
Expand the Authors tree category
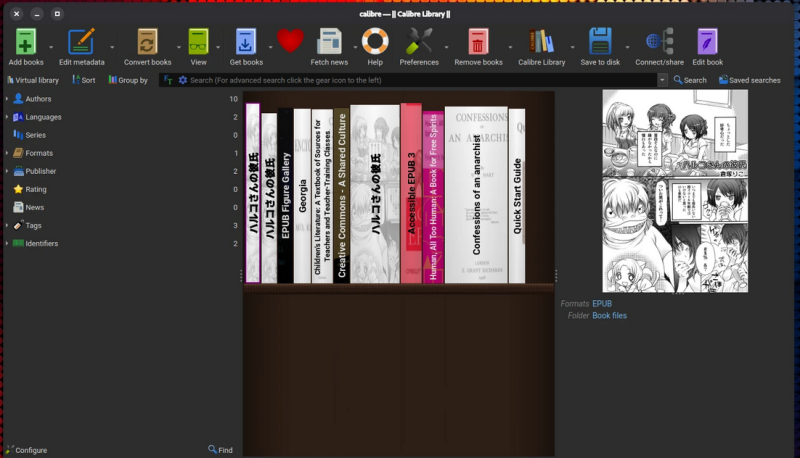(7, 98)
